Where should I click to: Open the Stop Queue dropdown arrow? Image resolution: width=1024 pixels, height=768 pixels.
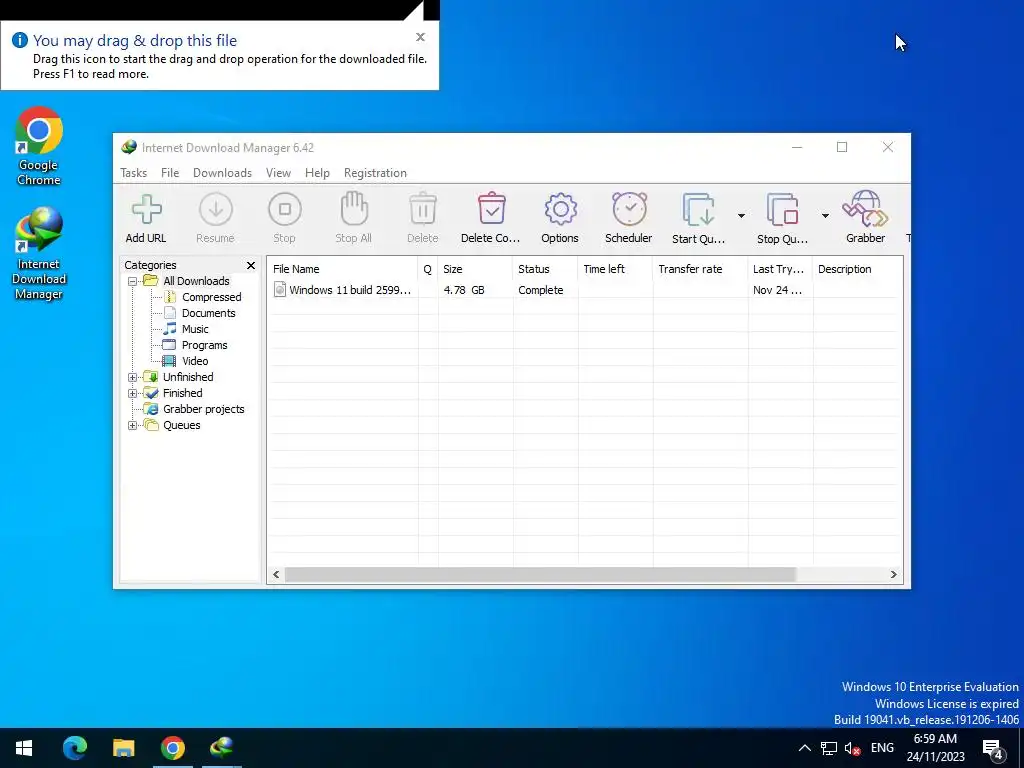coord(825,216)
